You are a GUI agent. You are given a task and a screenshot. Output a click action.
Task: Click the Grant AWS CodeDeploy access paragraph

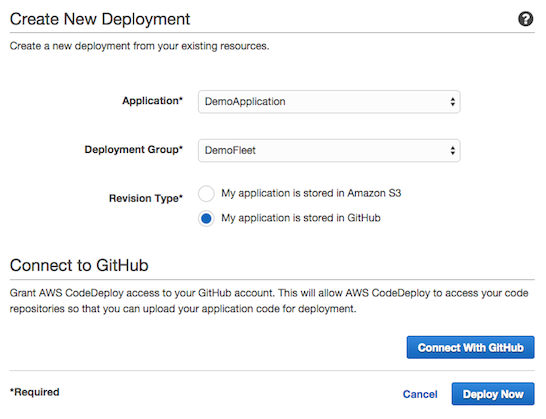point(269,301)
